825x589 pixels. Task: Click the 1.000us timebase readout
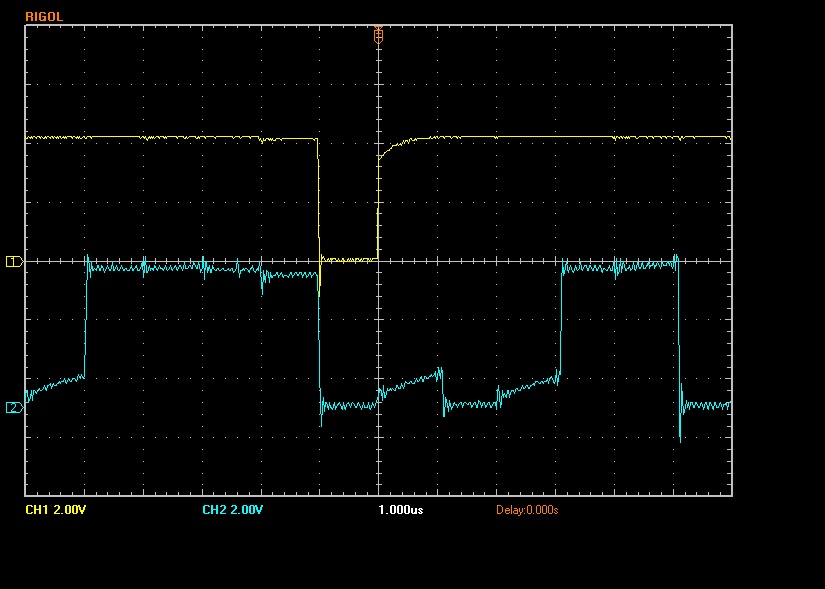point(400,510)
